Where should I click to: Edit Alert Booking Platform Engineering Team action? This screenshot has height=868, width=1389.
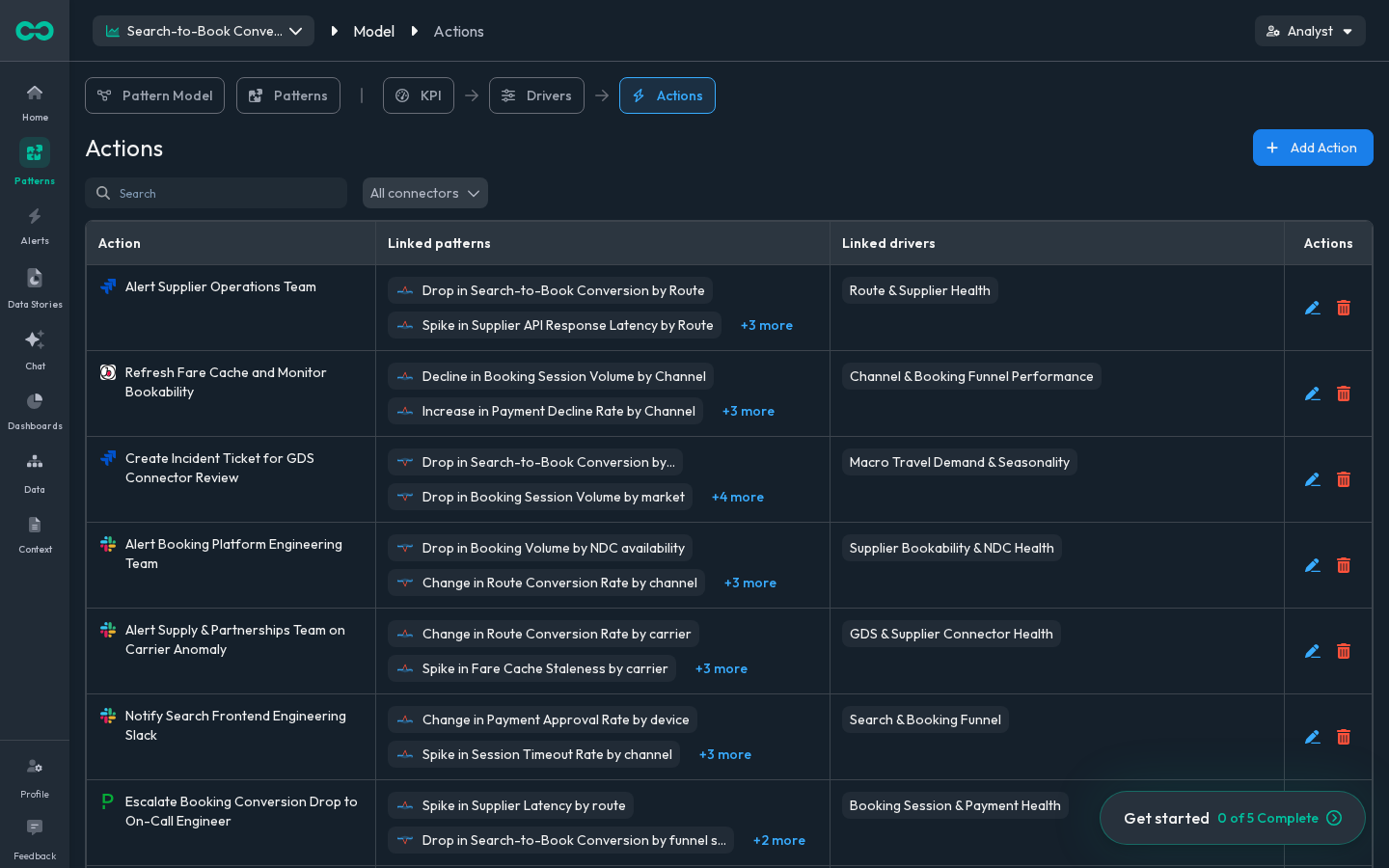point(1313,565)
